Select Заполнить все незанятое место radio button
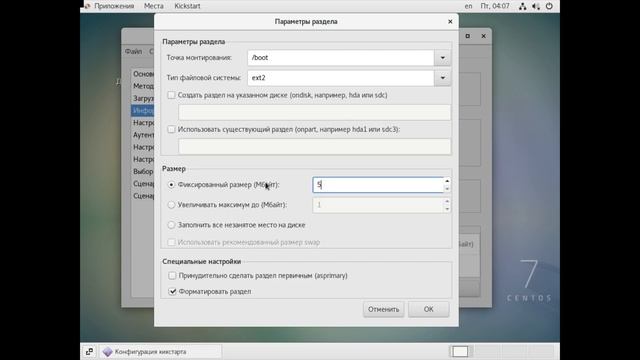 click(171, 225)
